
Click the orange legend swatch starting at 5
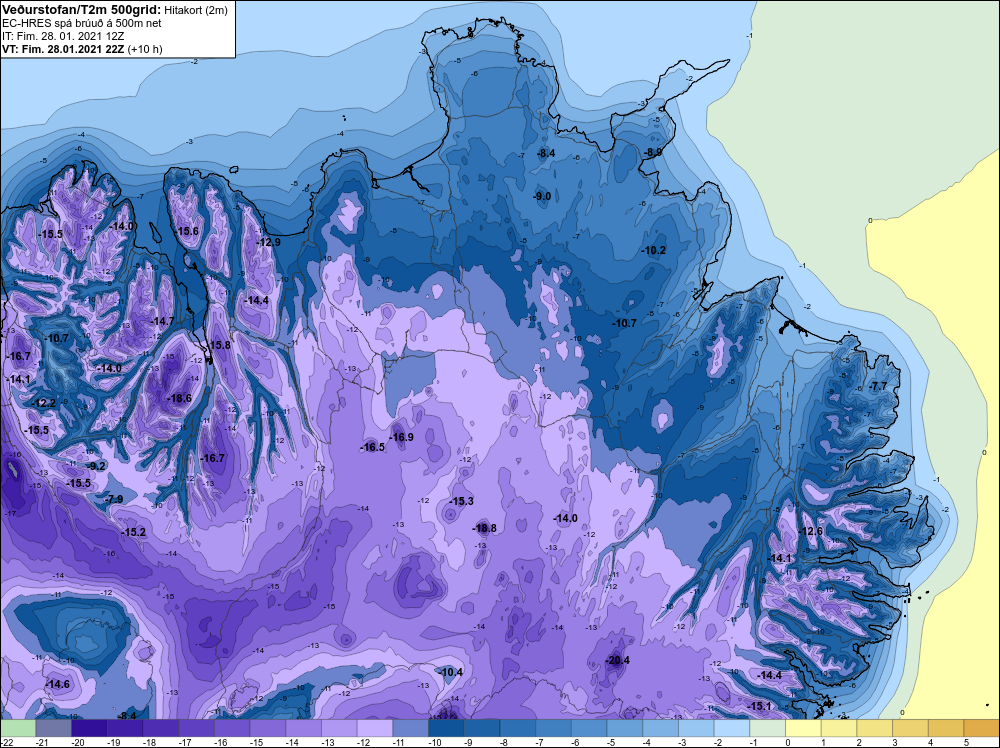coord(982,728)
